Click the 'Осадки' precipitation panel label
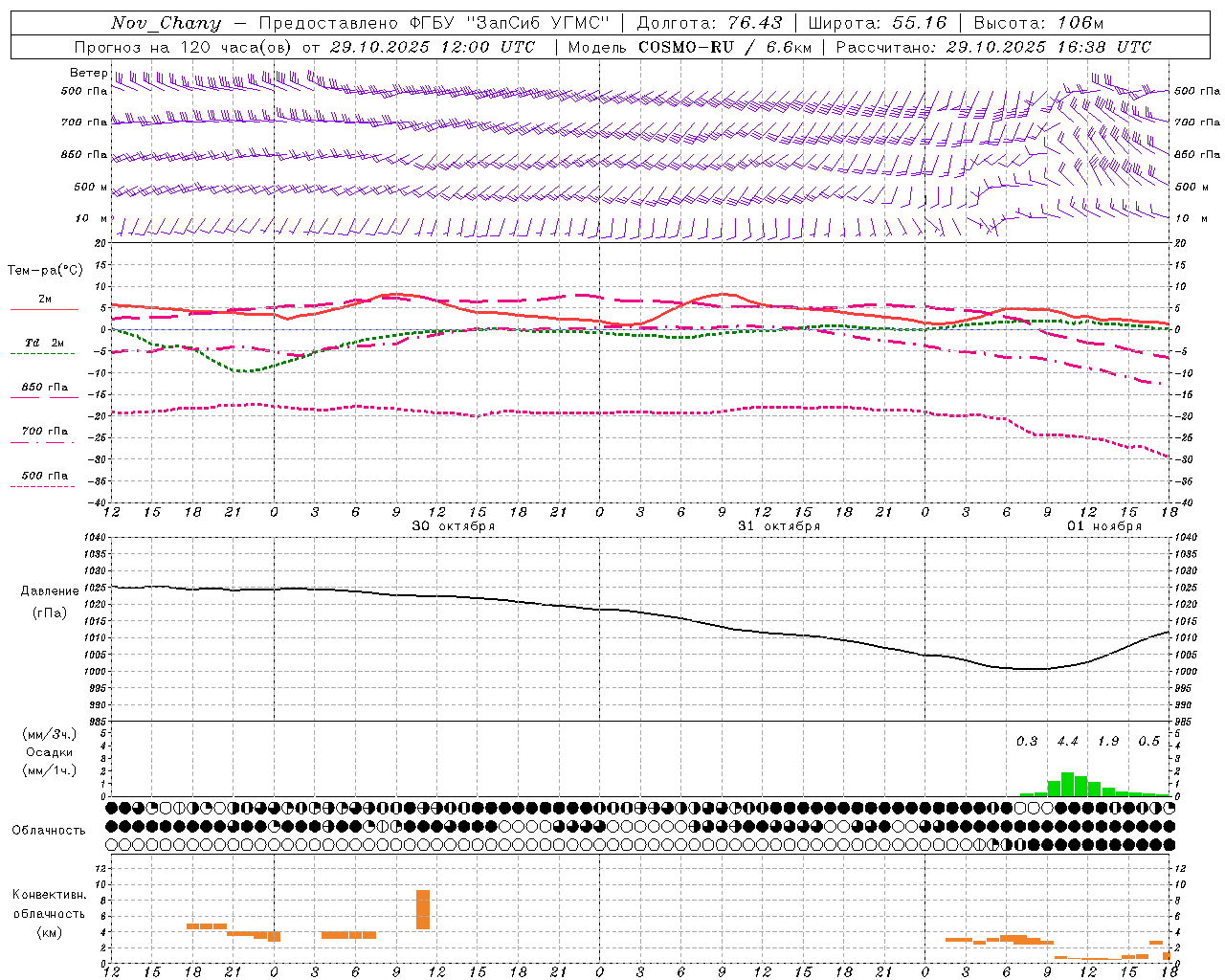The height and width of the screenshot is (980, 1225). tap(50, 752)
